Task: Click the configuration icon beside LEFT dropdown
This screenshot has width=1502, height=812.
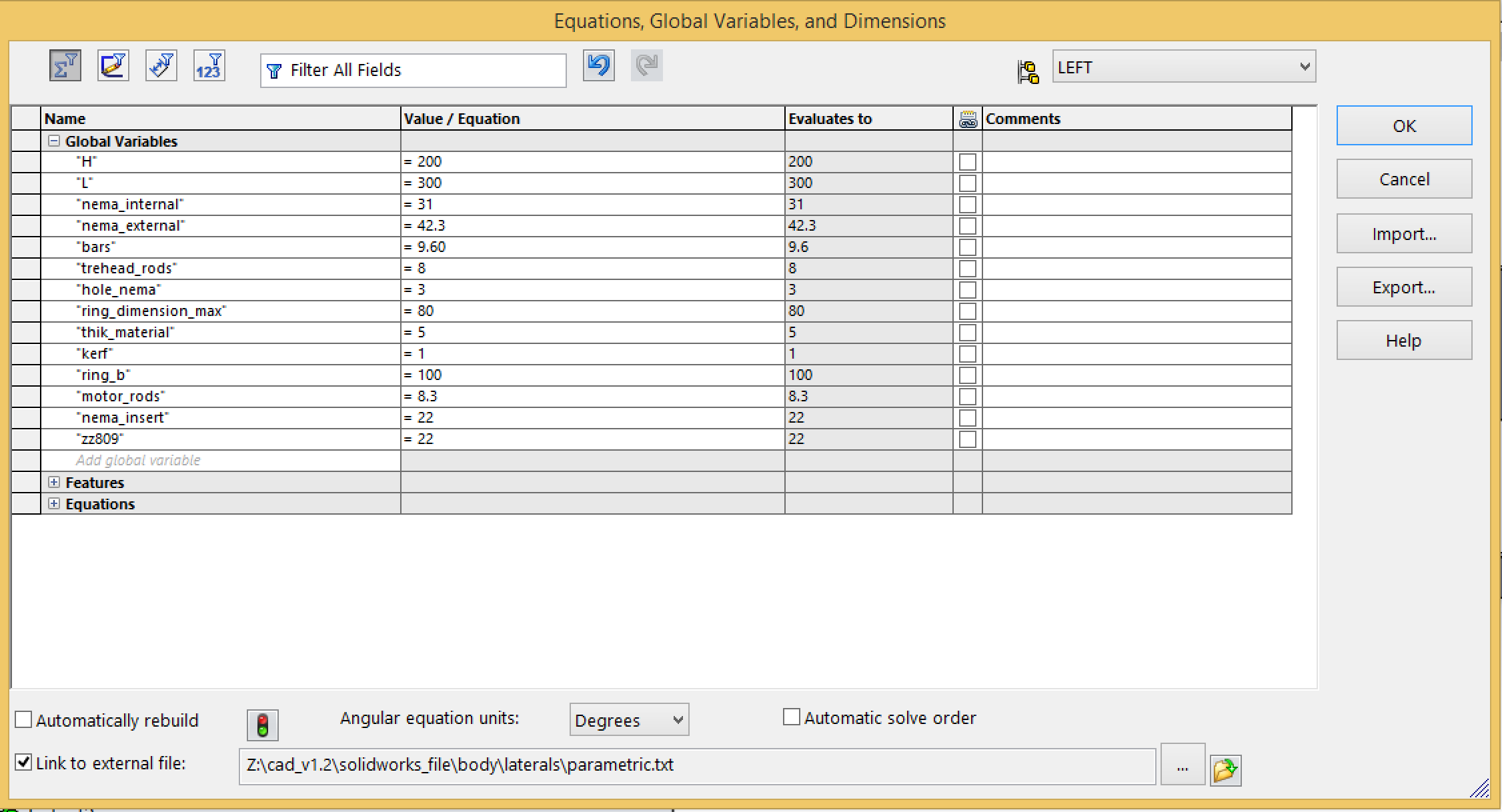Action: (1028, 71)
